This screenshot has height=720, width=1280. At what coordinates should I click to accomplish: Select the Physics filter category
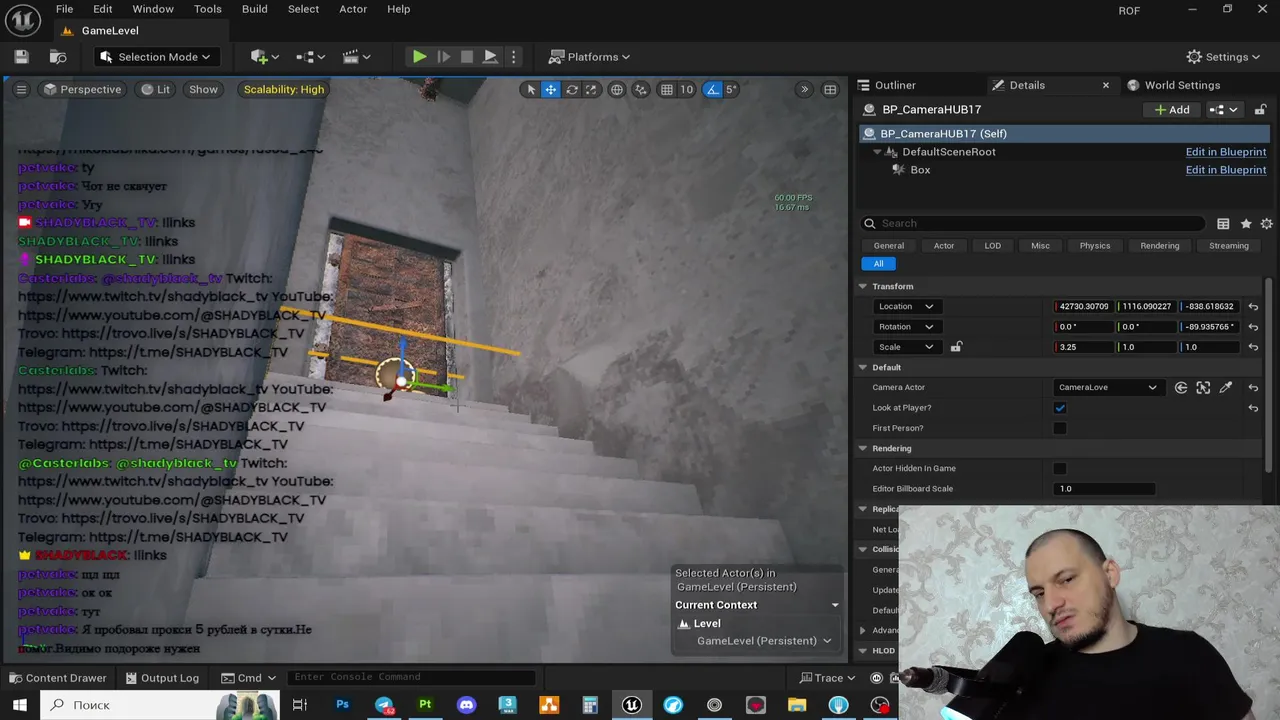(1094, 246)
